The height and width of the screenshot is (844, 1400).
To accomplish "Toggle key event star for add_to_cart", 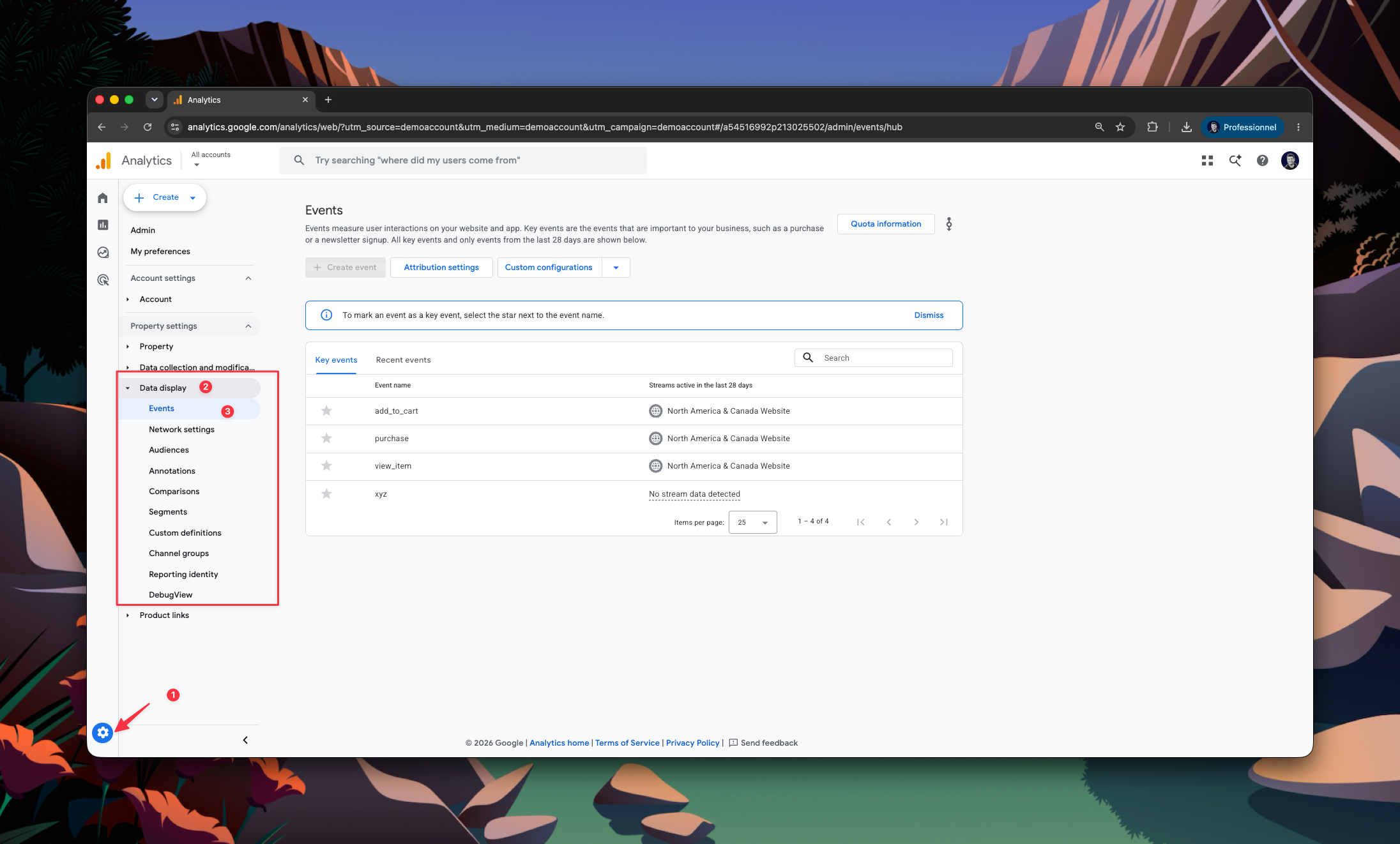I will [x=326, y=411].
